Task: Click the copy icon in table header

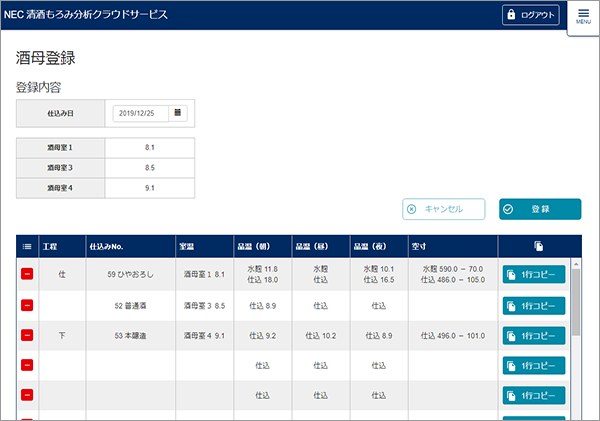Action: pyautogui.click(x=538, y=245)
